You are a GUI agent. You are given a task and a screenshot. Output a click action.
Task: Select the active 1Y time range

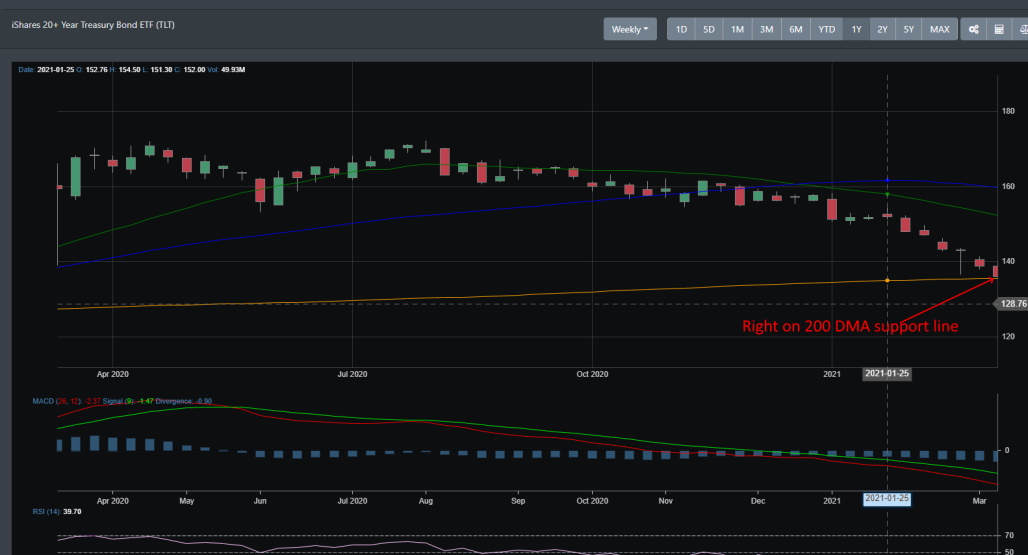(x=857, y=29)
